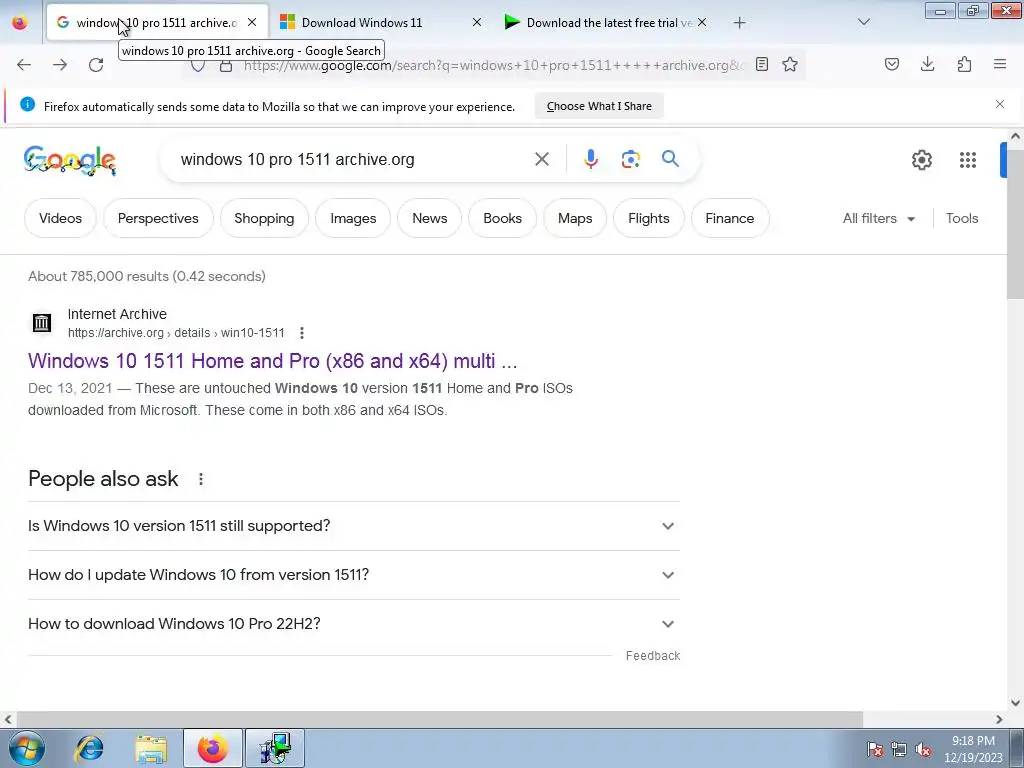Click the vertical scrollbar down arrow

pyautogui.click(x=1015, y=703)
